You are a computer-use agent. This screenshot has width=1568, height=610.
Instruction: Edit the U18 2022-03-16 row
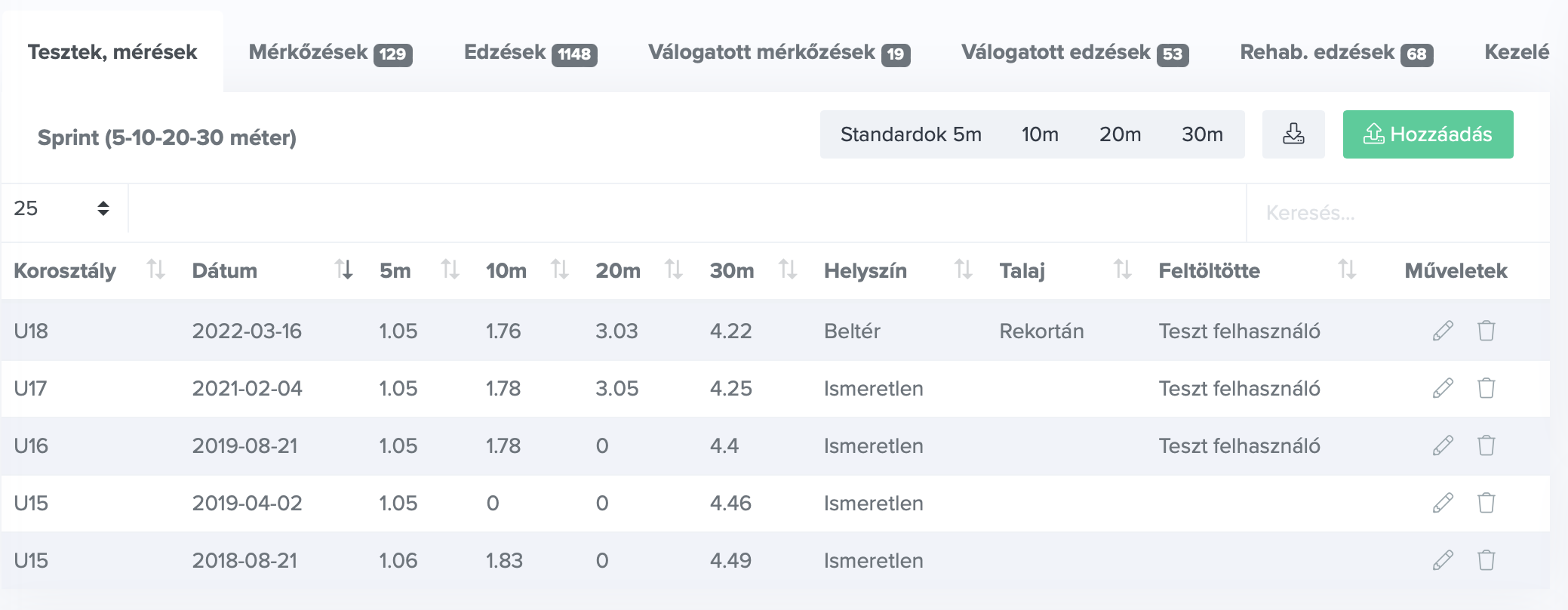tap(1443, 331)
